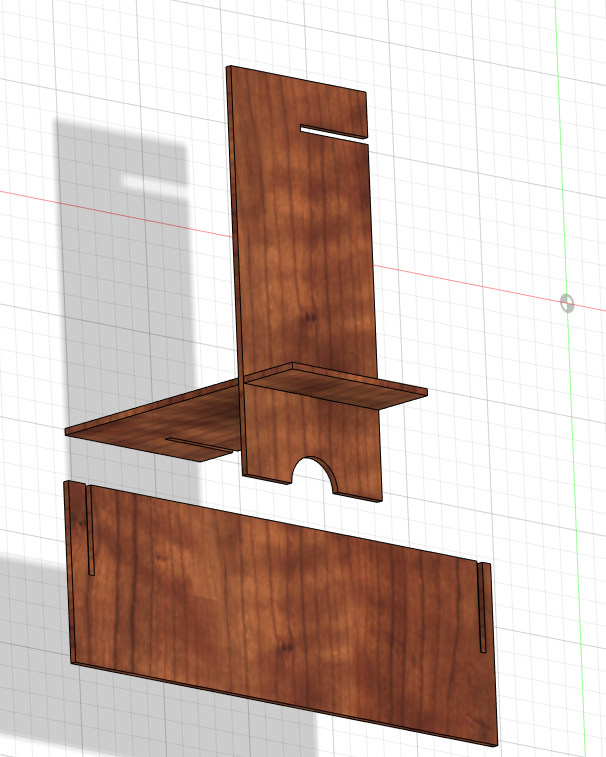The height and width of the screenshot is (757, 606).
Task: Click the left slot in the bottom panel
Action: pyautogui.click(x=90, y=530)
